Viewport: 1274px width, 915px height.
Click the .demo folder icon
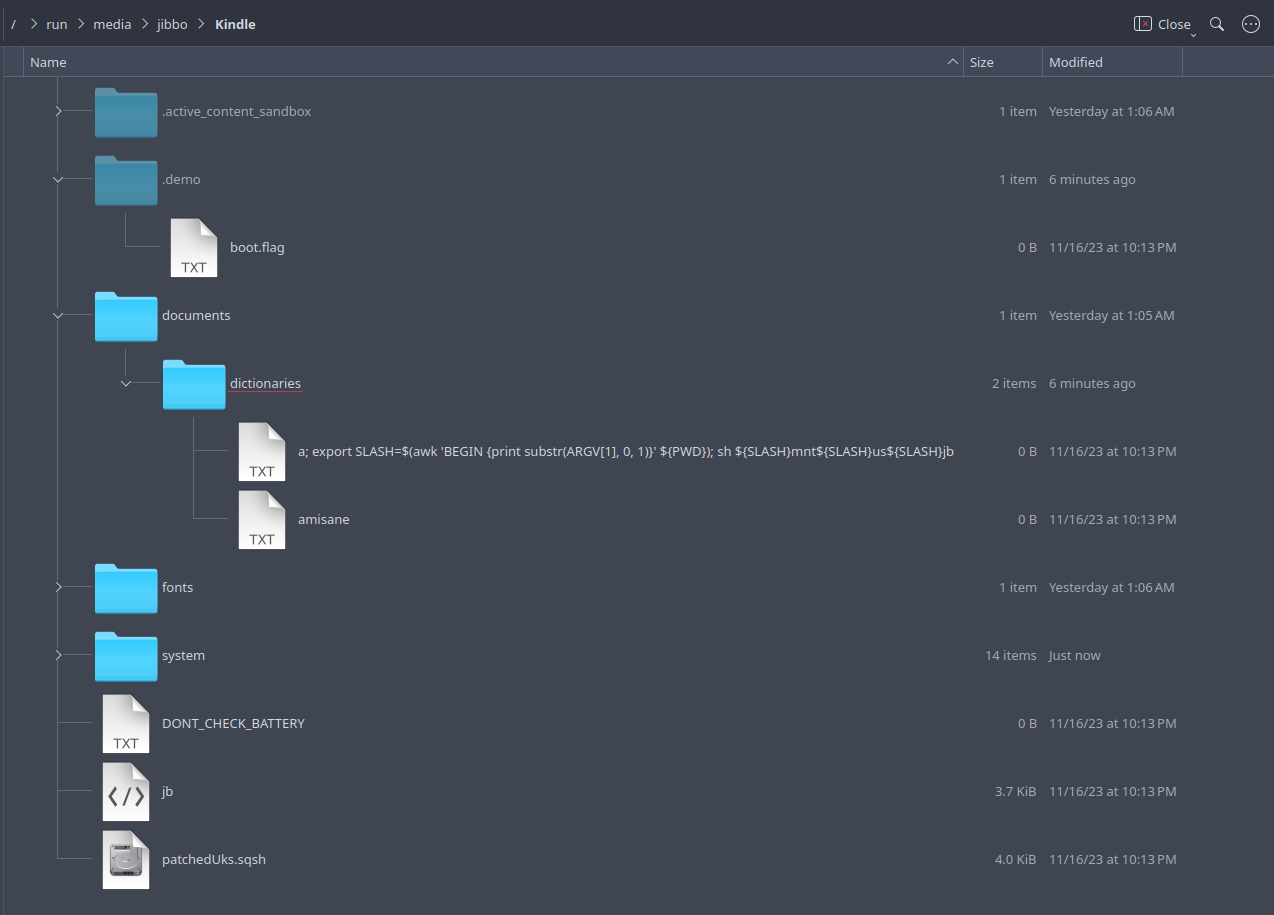(x=126, y=180)
